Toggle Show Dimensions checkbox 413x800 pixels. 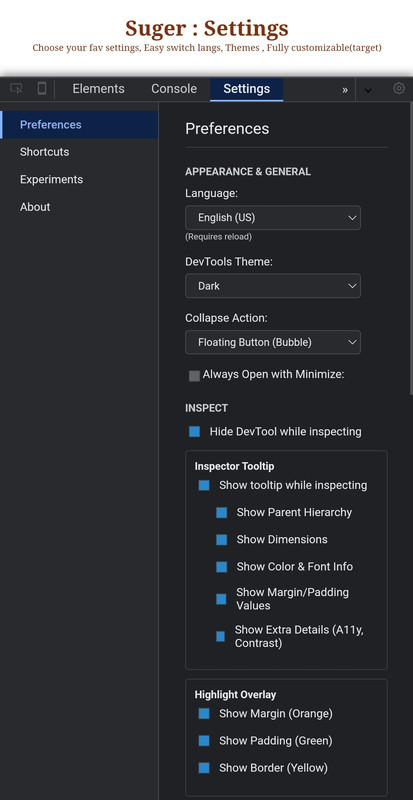click(222, 540)
